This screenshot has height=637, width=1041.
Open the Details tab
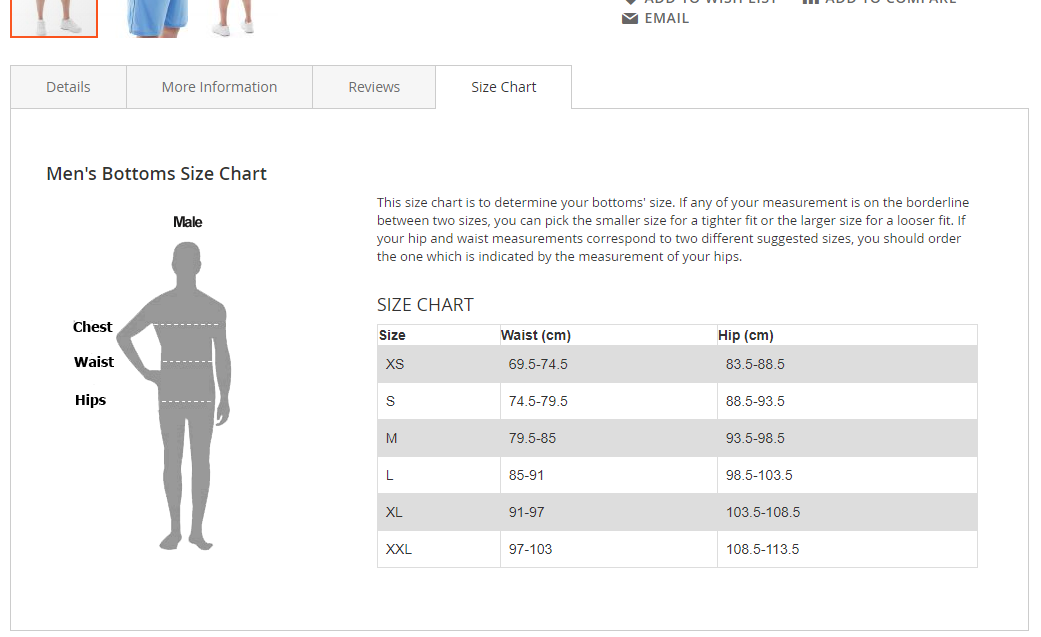click(x=68, y=87)
